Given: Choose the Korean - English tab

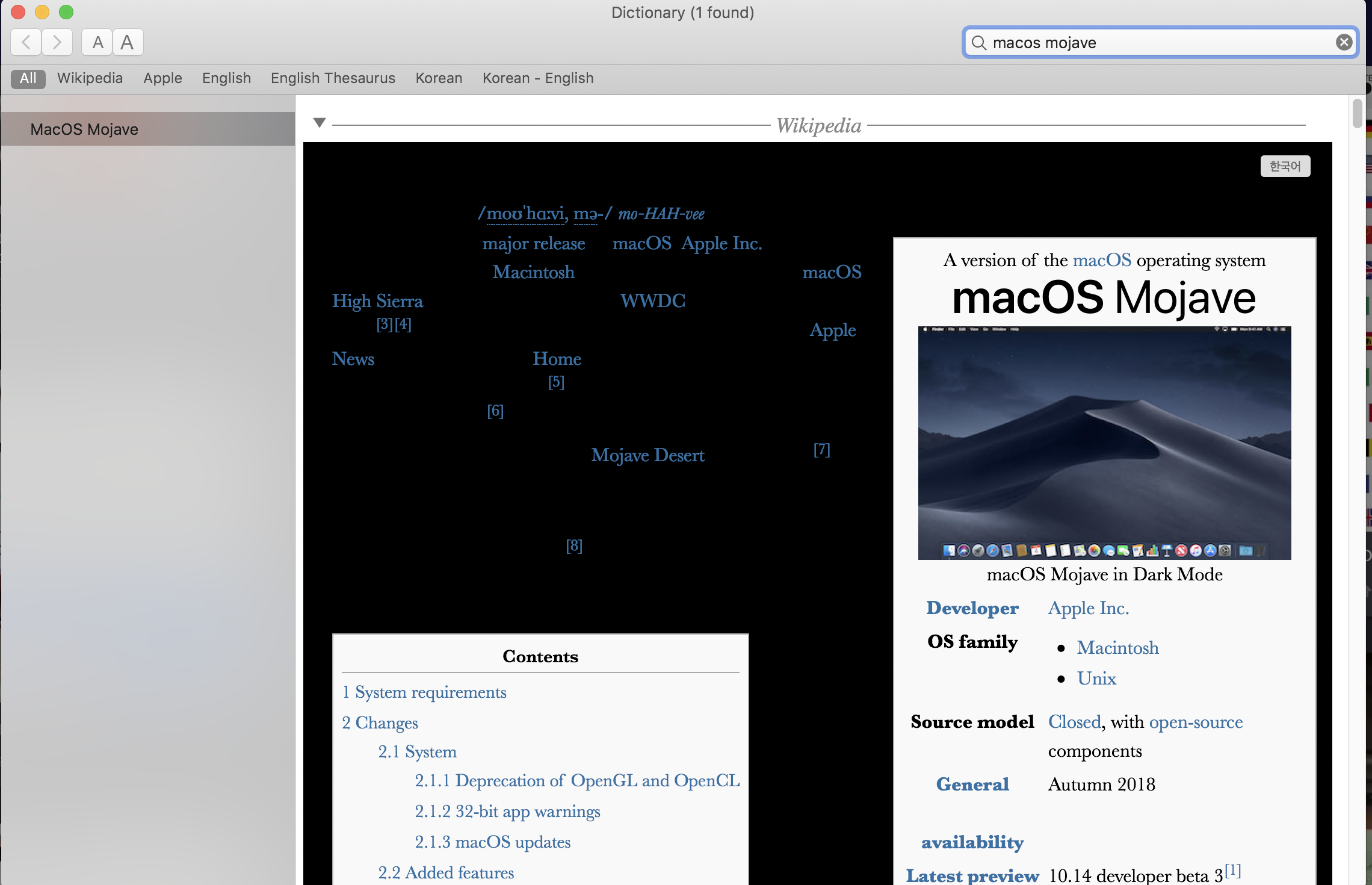Looking at the screenshot, I should [537, 78].
